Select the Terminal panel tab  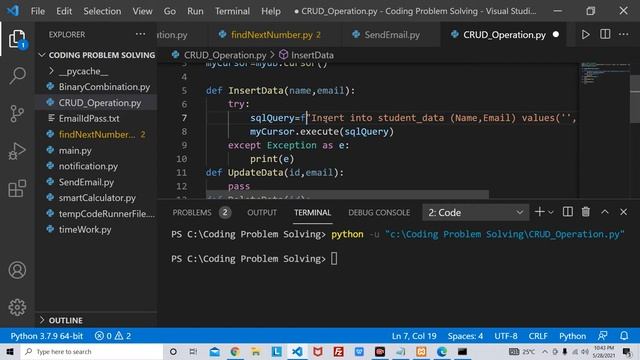click(x=312, y=213)
